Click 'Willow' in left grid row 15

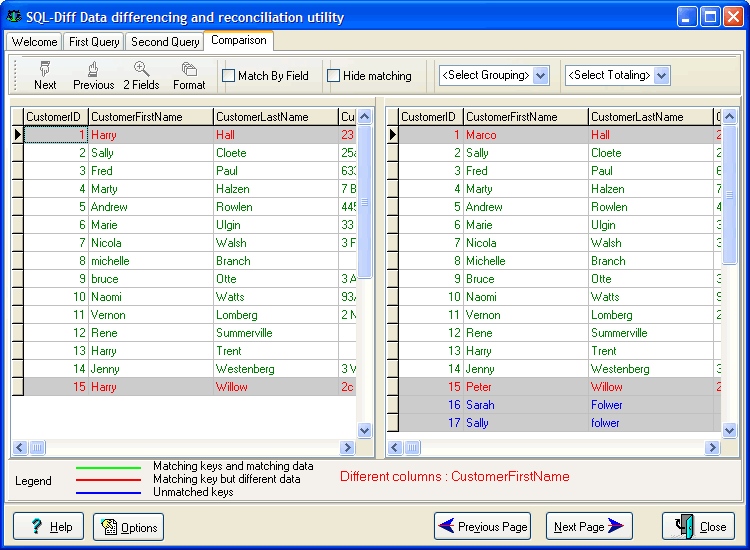click(x=232, y=386)
